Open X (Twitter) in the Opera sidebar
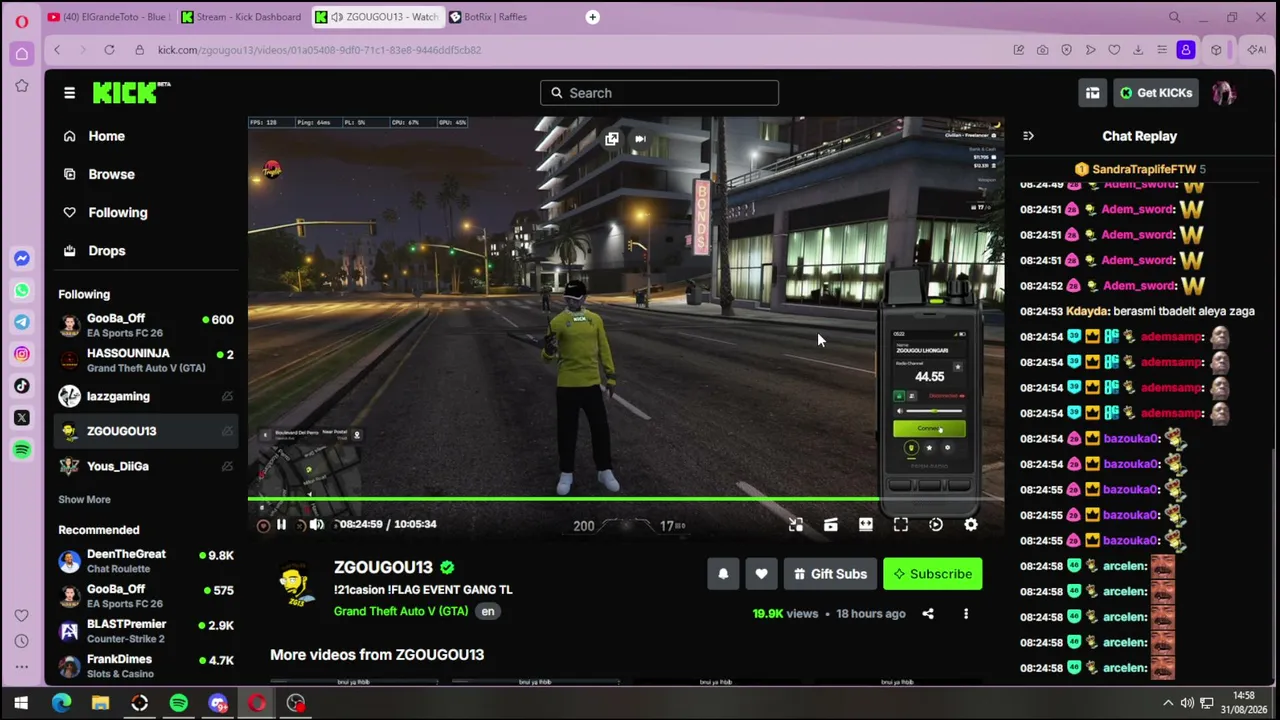Image resolution: width=1280 pixels, height=720 pixels. coord(21,418)
